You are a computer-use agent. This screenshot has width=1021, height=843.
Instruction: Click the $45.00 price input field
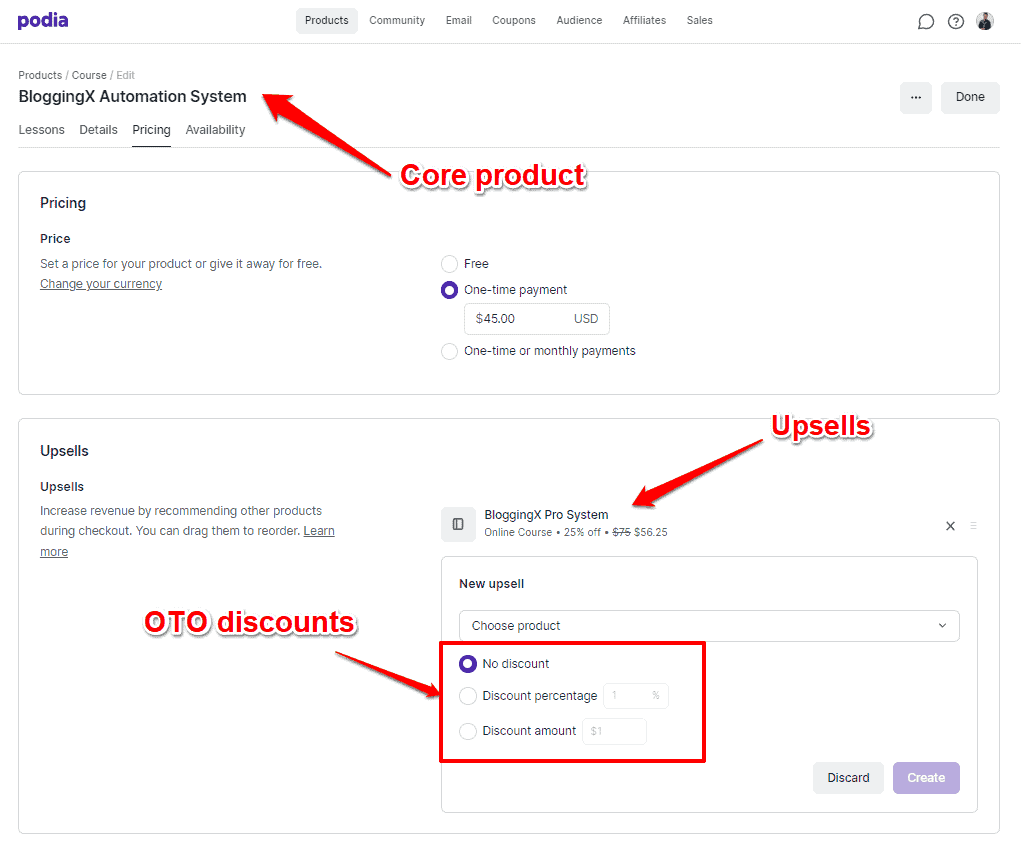pos(515,319)
